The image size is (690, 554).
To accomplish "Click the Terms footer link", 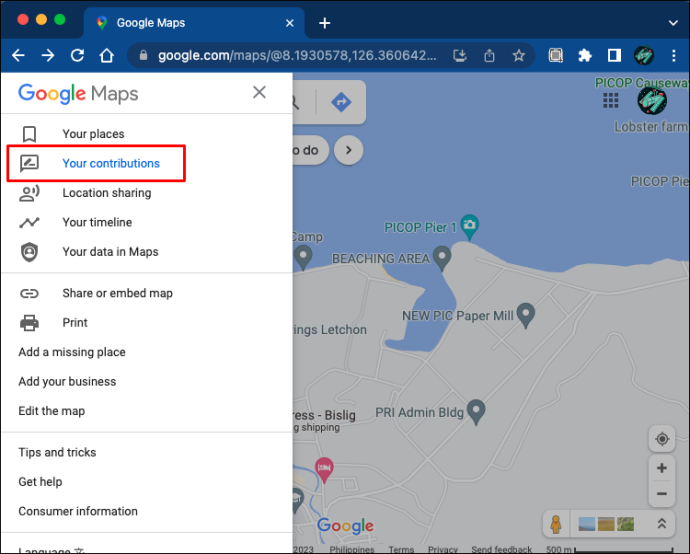I will click(401, 549).
